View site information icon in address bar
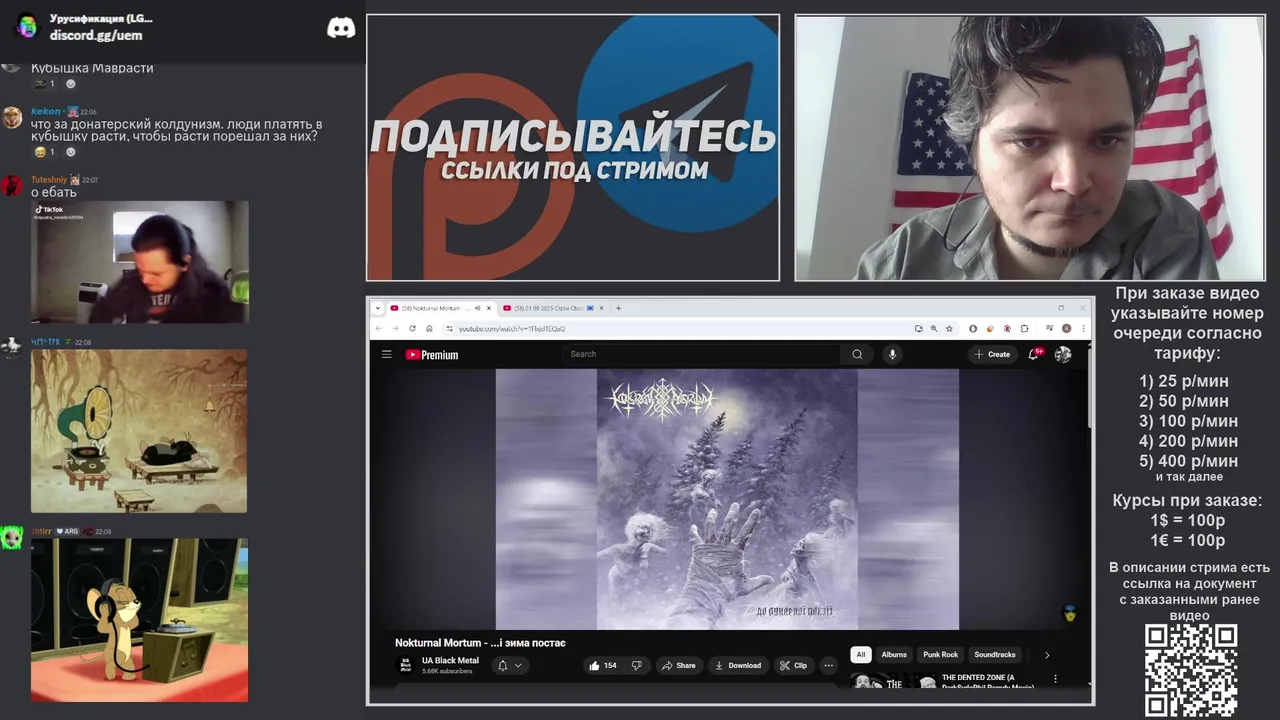The height and width of the screenshot is (720, 1280). tap(449, 328)
